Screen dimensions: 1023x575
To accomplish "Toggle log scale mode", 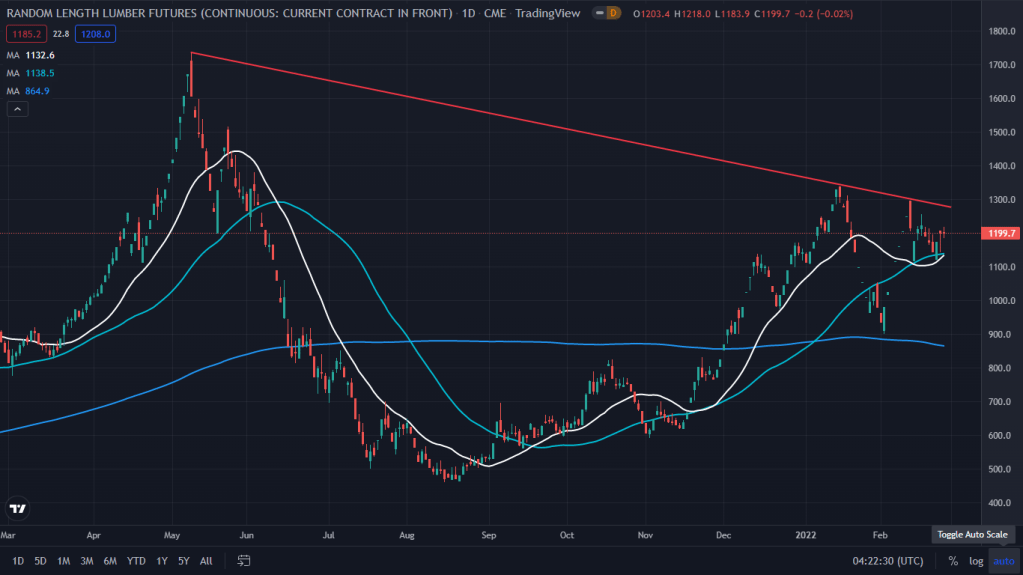I will pyautogui.click(x=976, y=561).
